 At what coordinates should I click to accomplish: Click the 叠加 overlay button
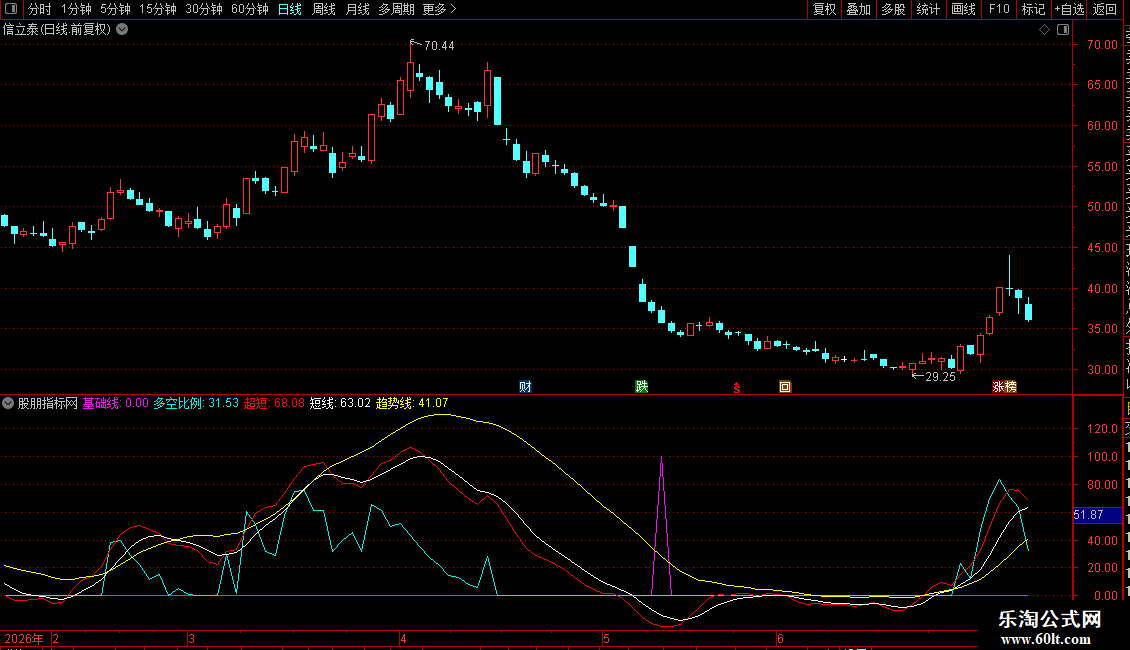point(858,9)
